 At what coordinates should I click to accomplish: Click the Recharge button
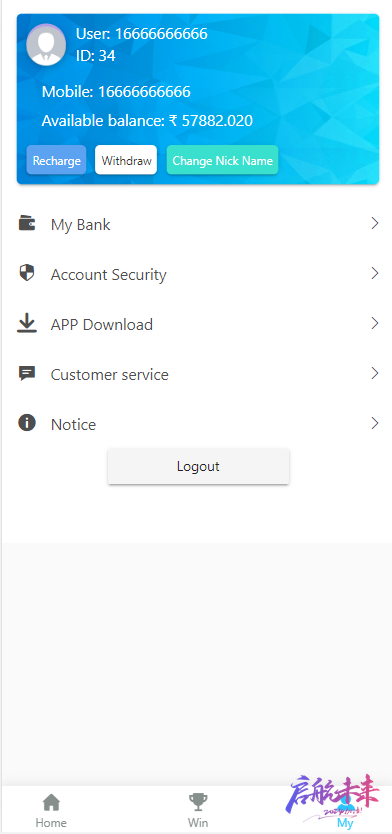point(56,160)
